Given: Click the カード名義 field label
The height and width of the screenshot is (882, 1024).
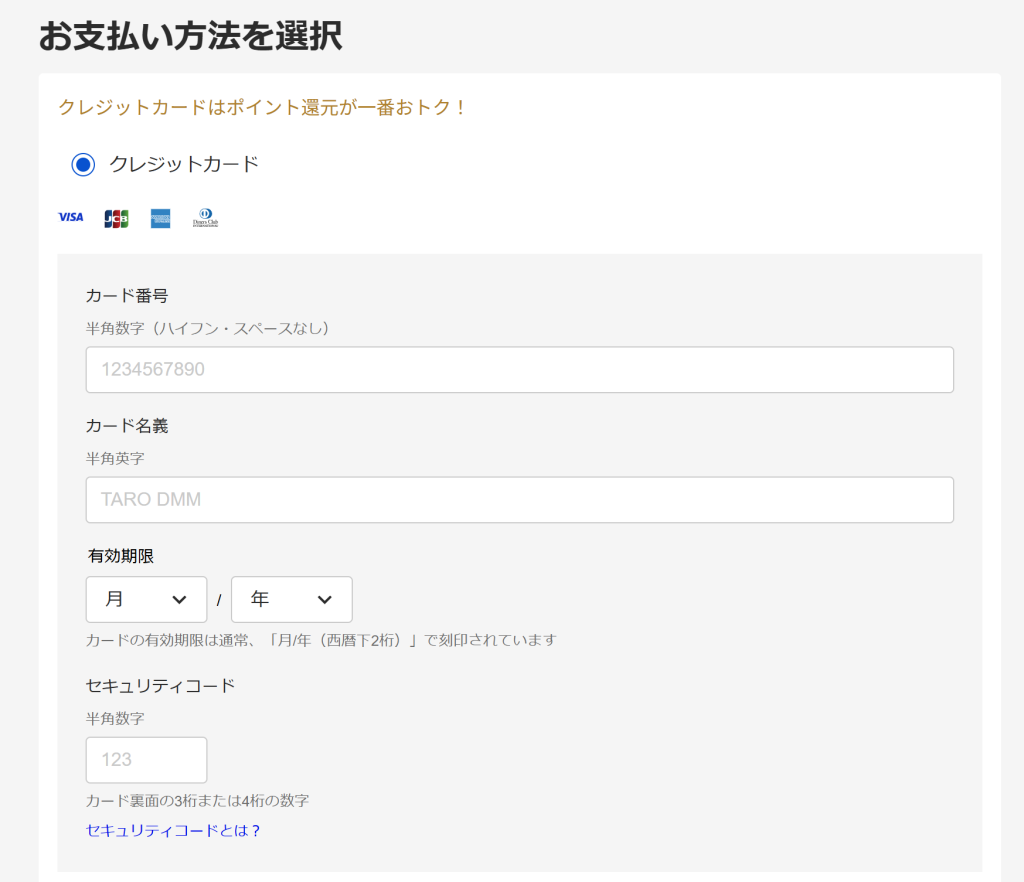Looking at the screenshot, I should (127, 425).
